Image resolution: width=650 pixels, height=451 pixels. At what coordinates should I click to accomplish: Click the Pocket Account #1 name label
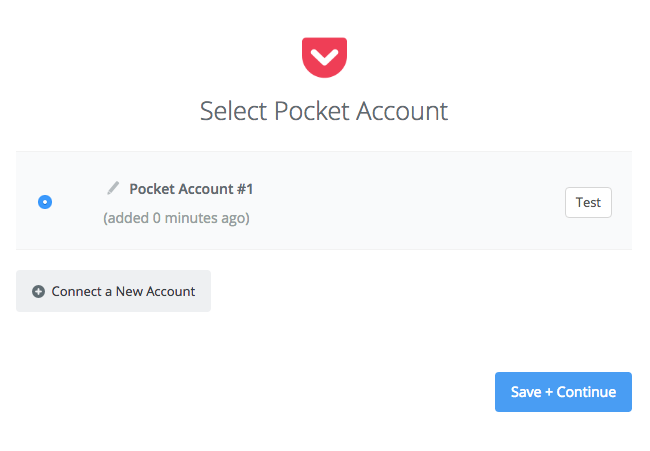pos(191,189)
